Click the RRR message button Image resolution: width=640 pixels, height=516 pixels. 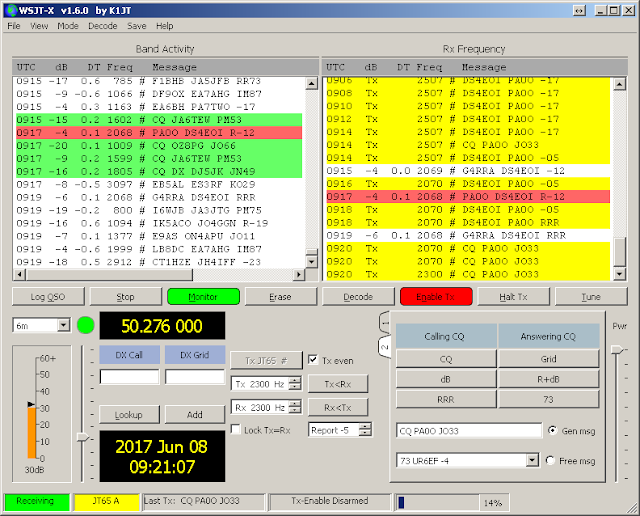[446, 399]
